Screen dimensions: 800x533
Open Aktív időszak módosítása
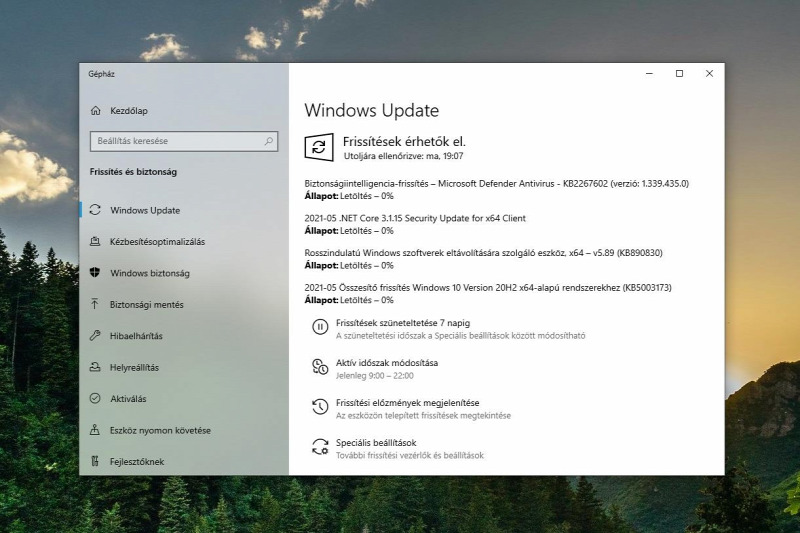[387, 363]
